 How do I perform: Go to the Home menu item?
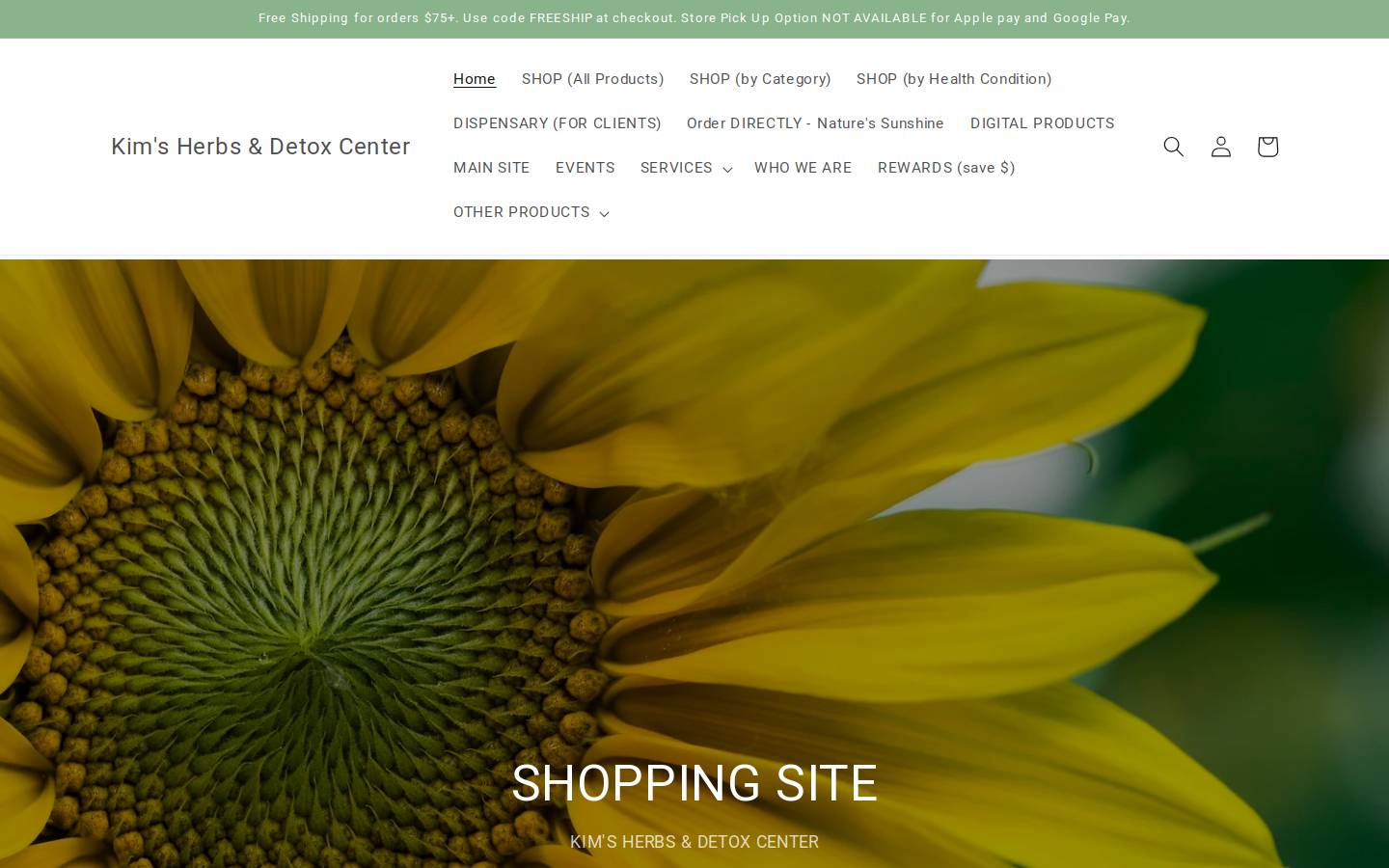[475, 79]
